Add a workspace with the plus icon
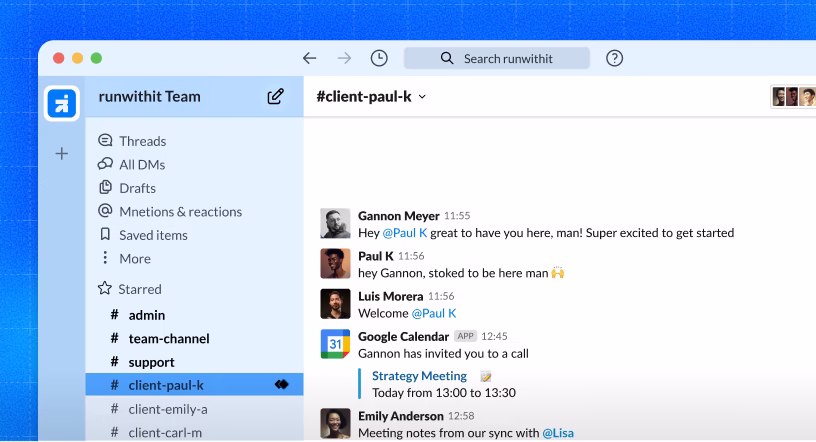This screenshot has height=442, width=816. point(62,154)
